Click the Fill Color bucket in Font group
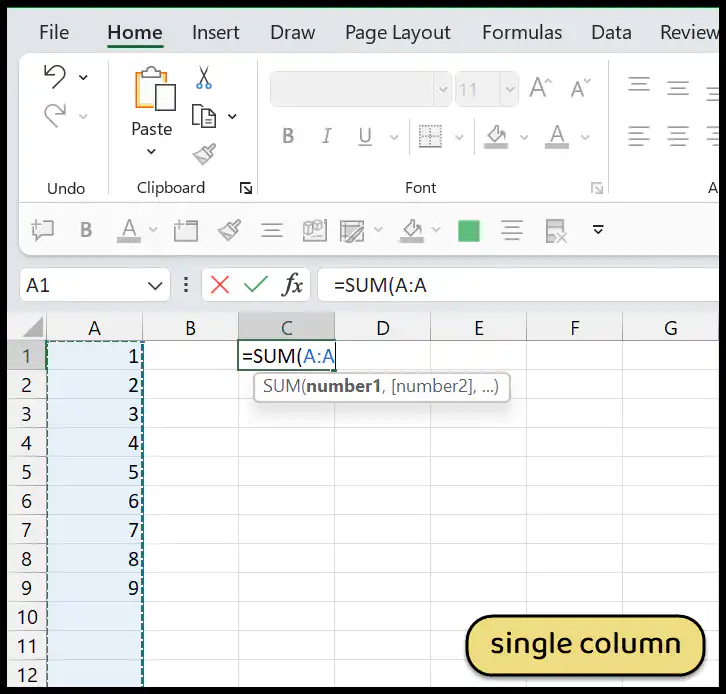 [x=496, y=136]
